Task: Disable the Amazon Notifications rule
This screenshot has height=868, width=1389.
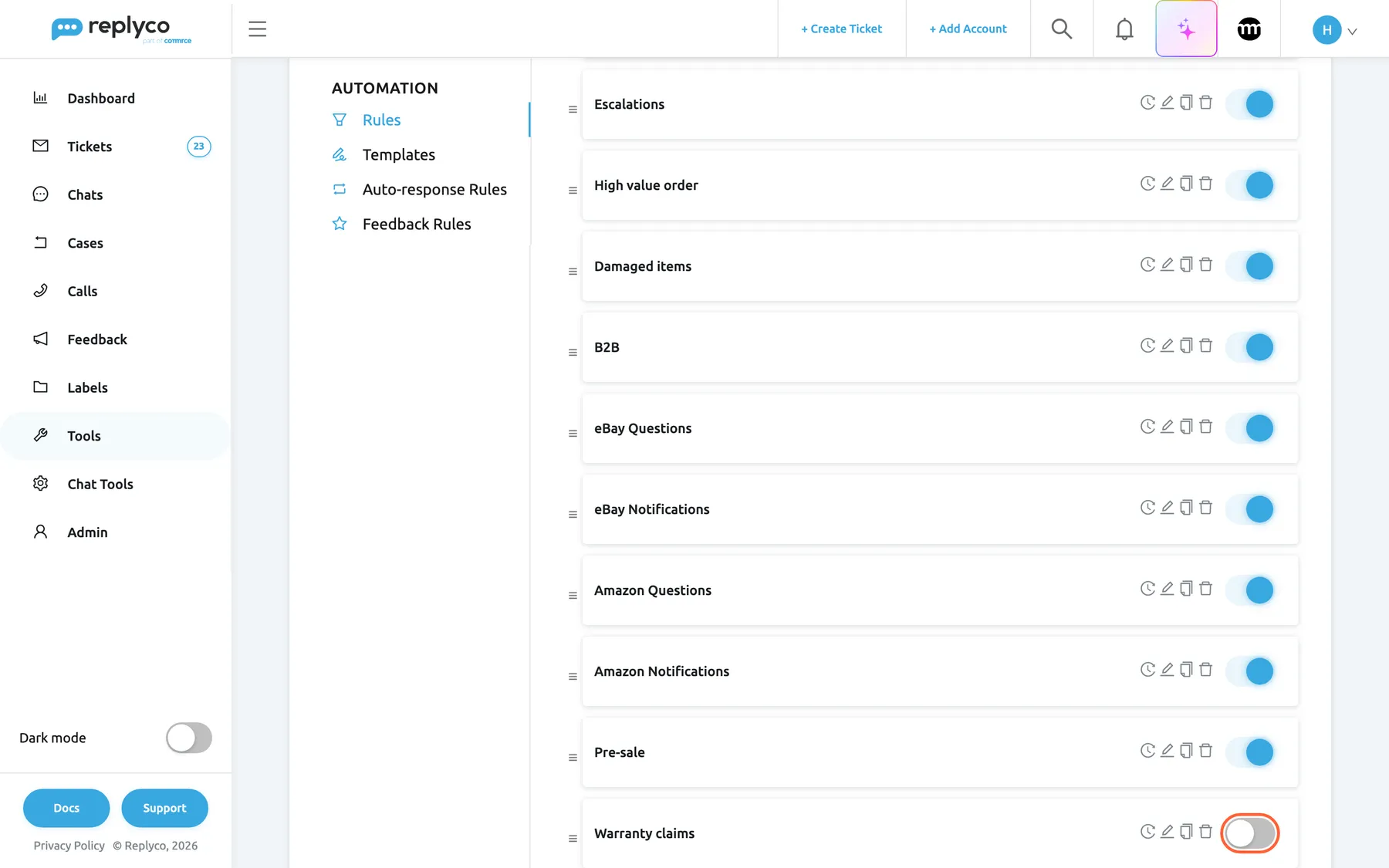Action: [x=1250, y=671]
